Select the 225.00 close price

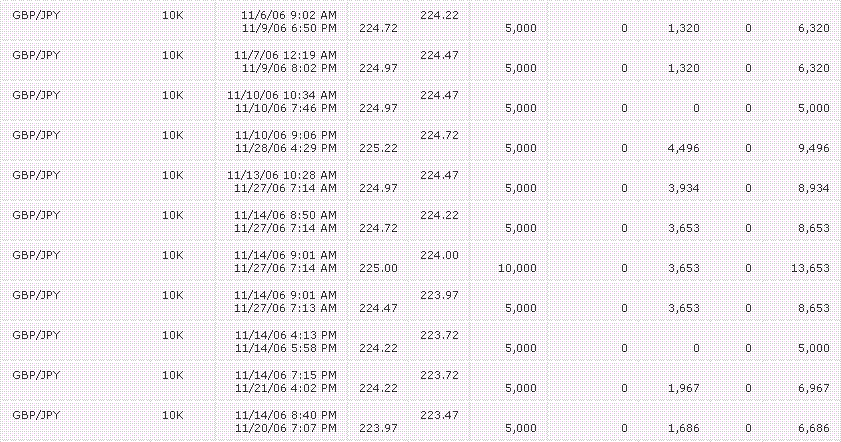(x=378, y=268)
